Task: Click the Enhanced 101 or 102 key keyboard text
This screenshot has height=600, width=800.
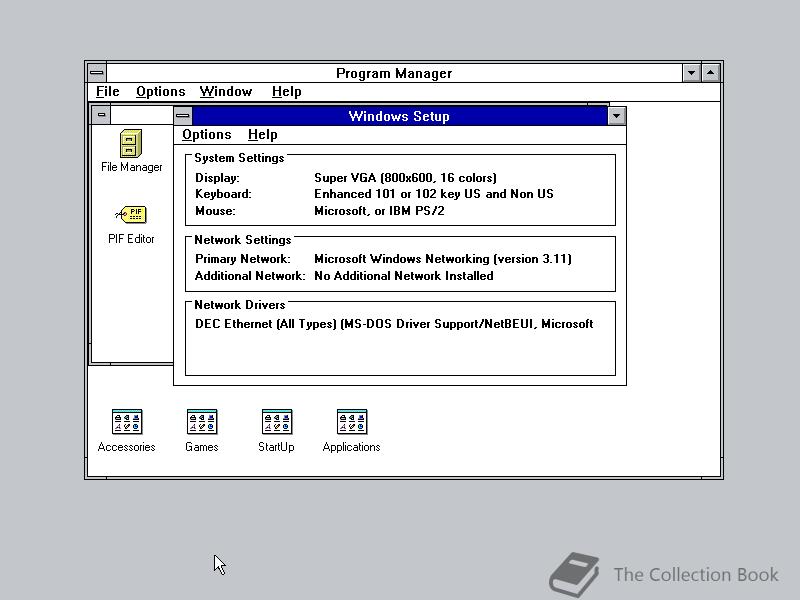Action: point(434,194)
